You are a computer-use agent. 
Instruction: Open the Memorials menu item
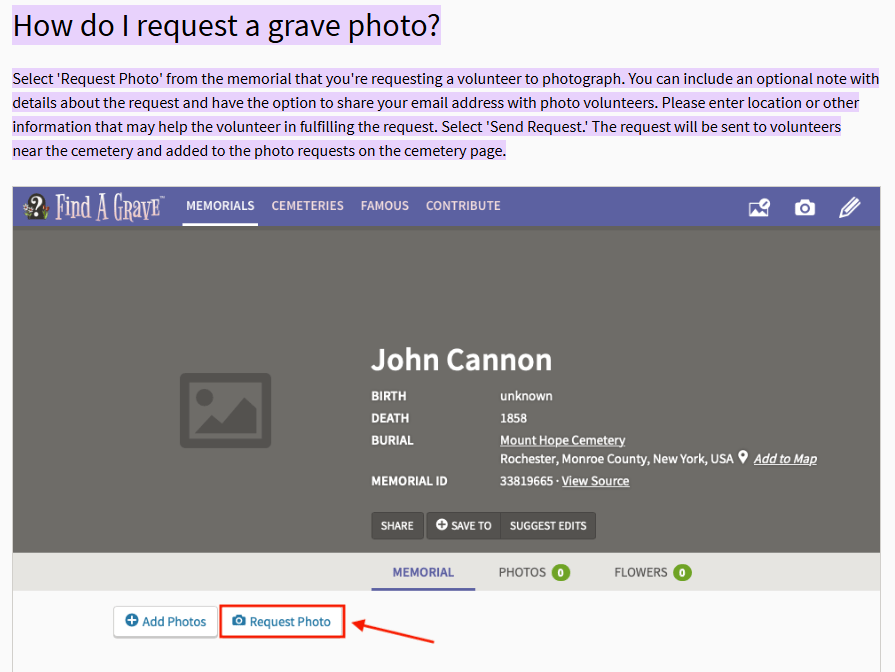(x=220, y=206)
